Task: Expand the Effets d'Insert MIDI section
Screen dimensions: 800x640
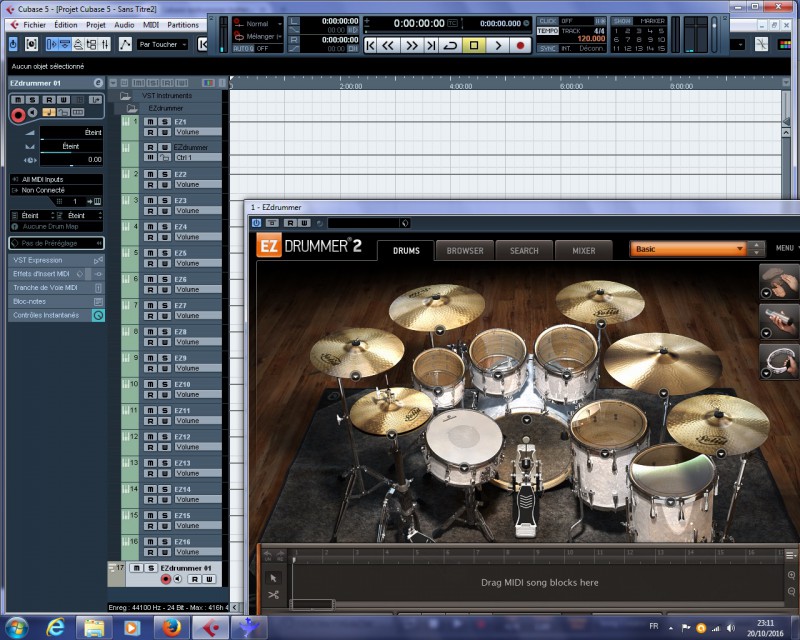Action: point(57,274)
